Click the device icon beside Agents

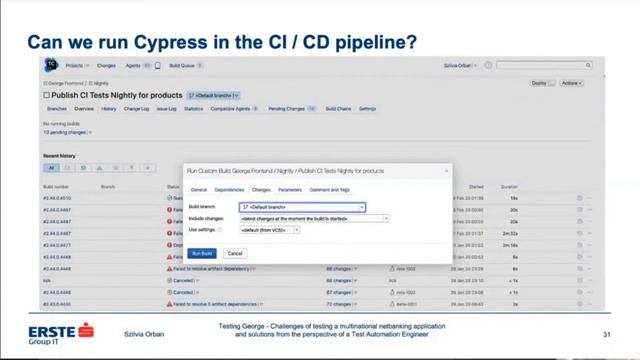coord(158,66)
